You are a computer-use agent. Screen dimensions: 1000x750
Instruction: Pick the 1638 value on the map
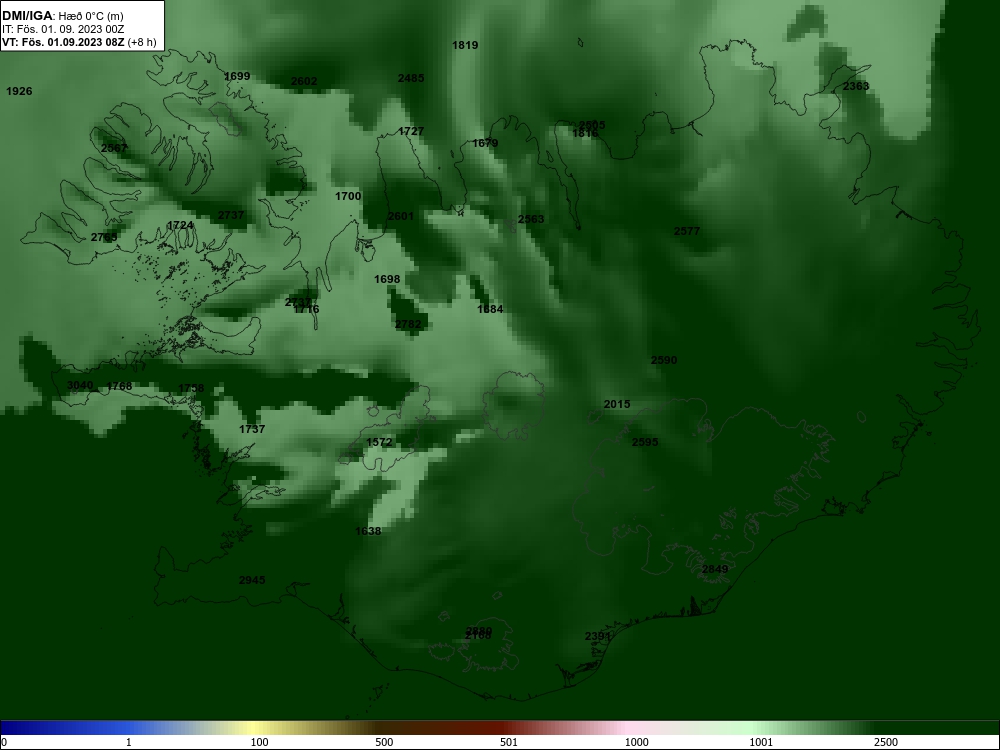click(x=368, y=531)
